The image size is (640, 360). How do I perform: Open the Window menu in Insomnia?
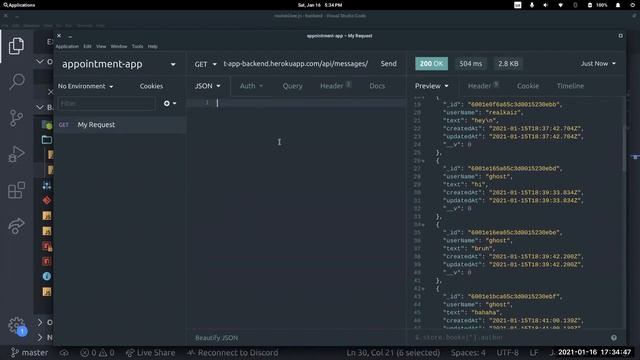pos(119,47)
